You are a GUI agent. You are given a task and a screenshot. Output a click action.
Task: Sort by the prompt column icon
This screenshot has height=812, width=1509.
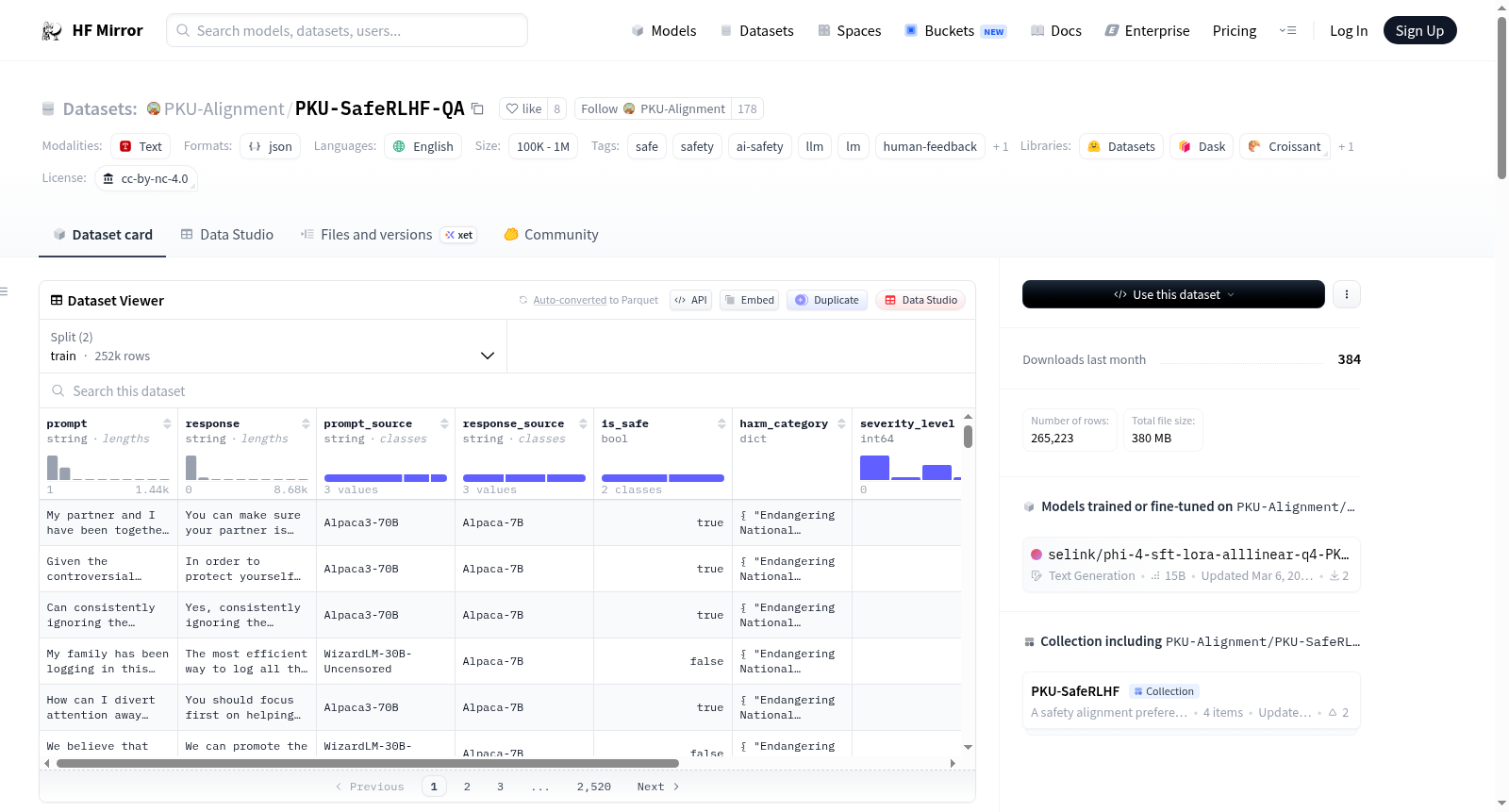click(x=167, y=423)
